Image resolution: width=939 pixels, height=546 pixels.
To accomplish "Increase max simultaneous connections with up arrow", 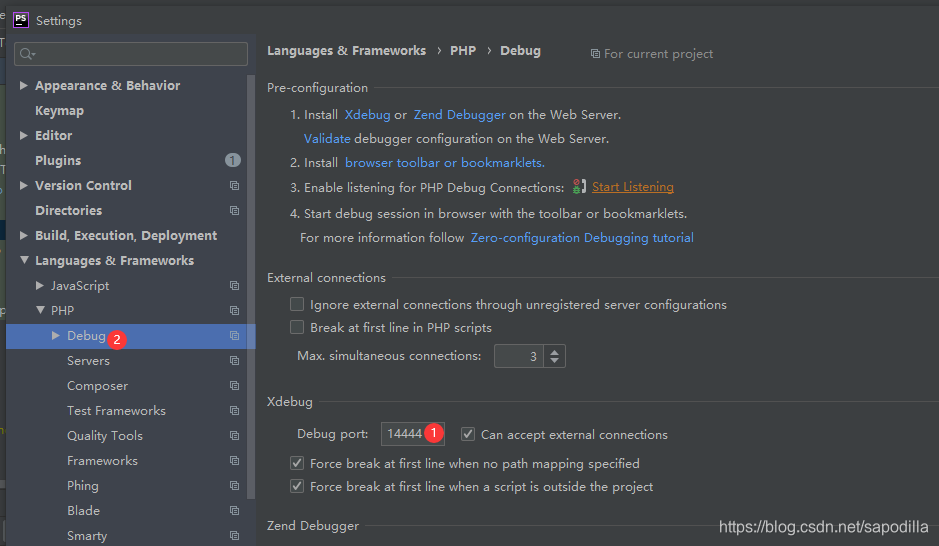I will coord(555,351).
